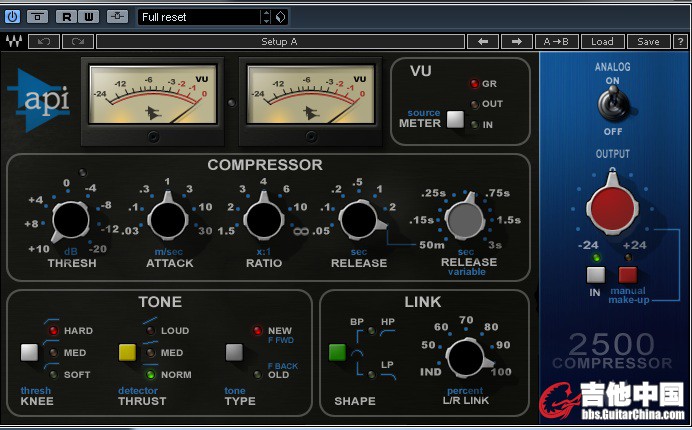The image size is (692, 430).
Task: Toggle the compressor IN button
Action: [x=596, y=274]
